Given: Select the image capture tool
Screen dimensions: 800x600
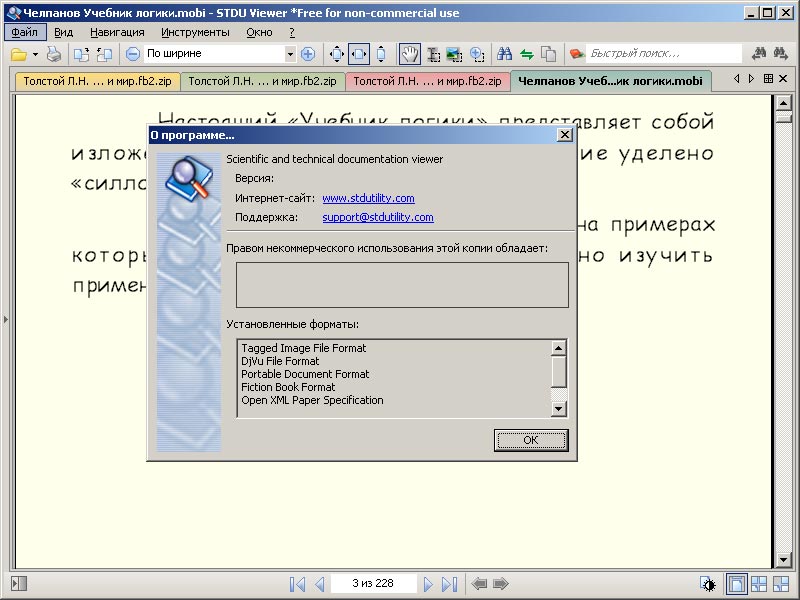Looking at the screenshot, I should click(453, 52).
